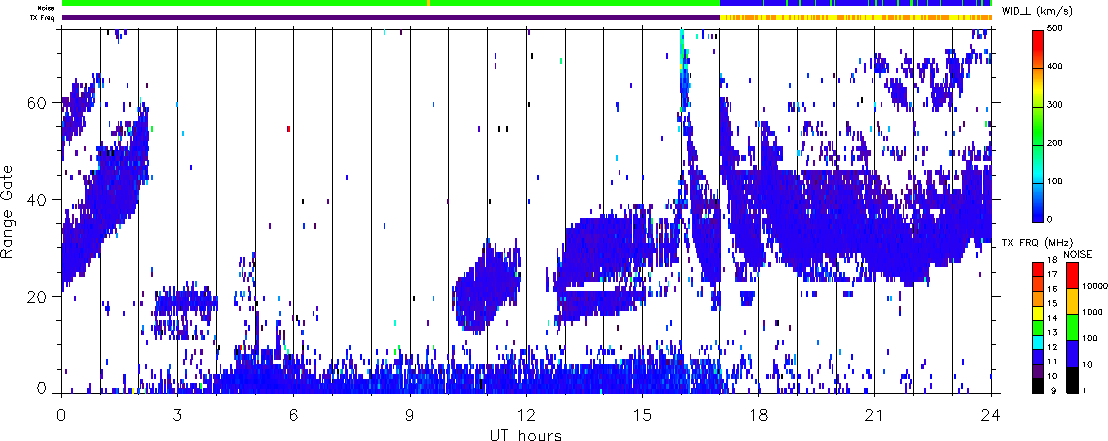The width and height of the screenshot is (1108, 441).
Task: Click the black NOISE colorbar segment
Action: 1071,380
